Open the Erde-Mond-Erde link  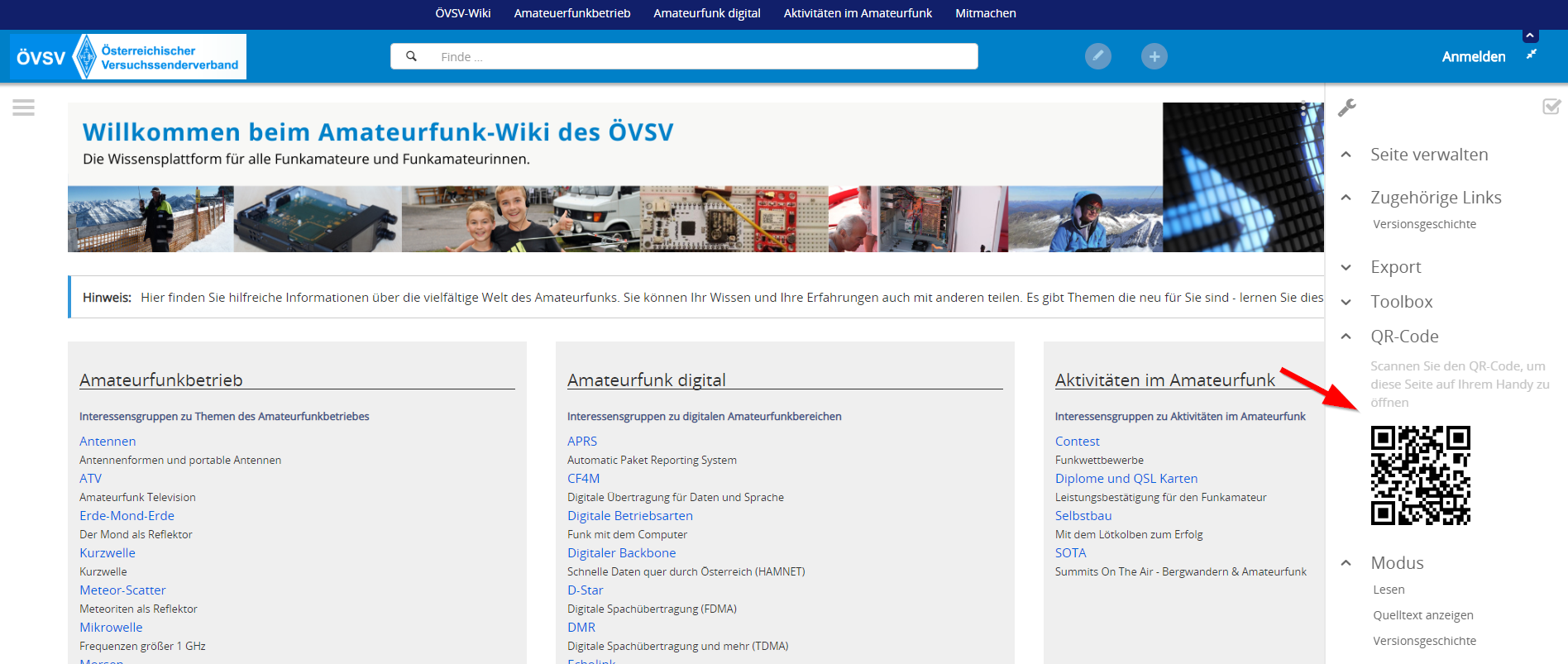[127, 516]
